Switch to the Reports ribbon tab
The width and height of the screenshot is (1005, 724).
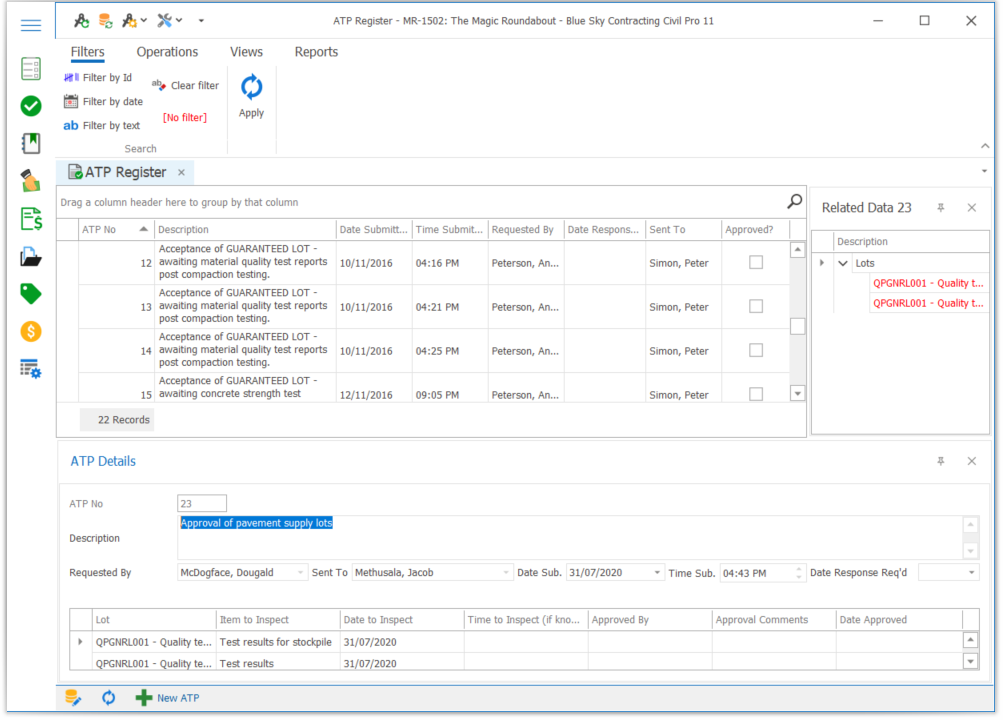[316, 52]
